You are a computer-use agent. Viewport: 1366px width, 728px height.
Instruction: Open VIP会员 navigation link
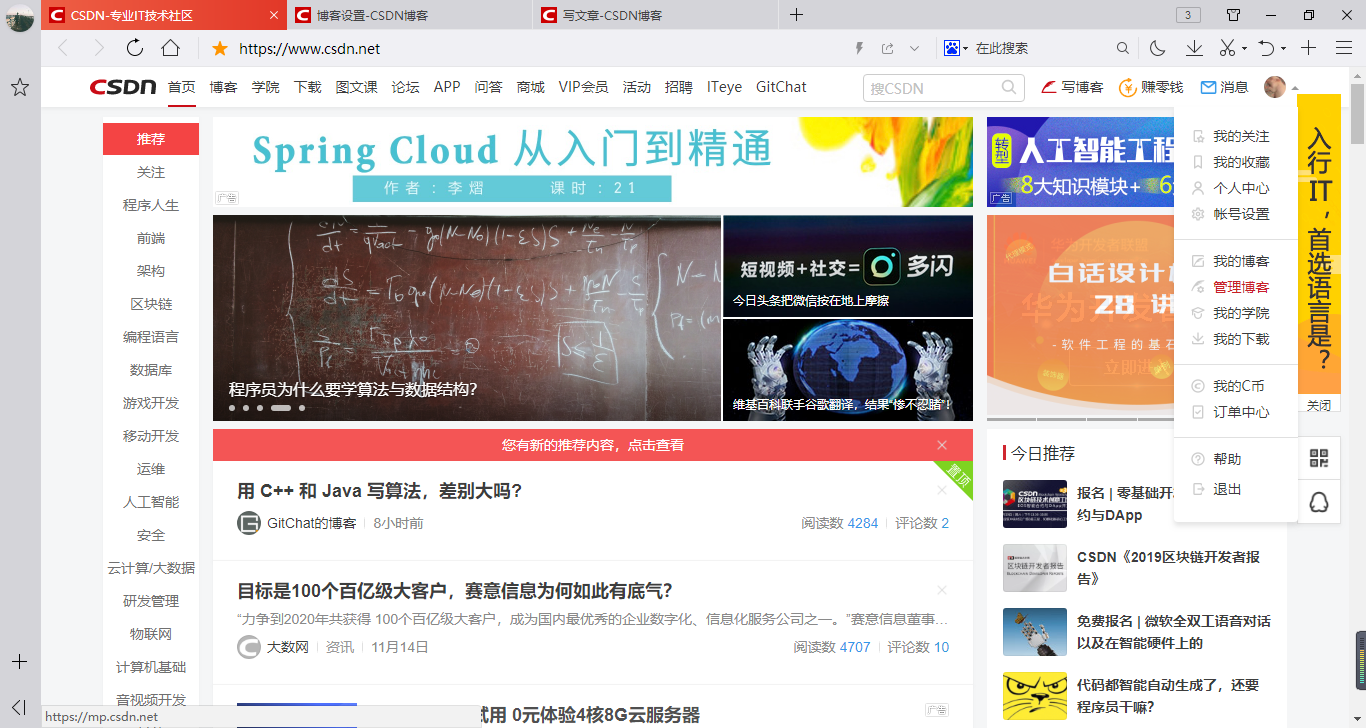pos(583,87)
